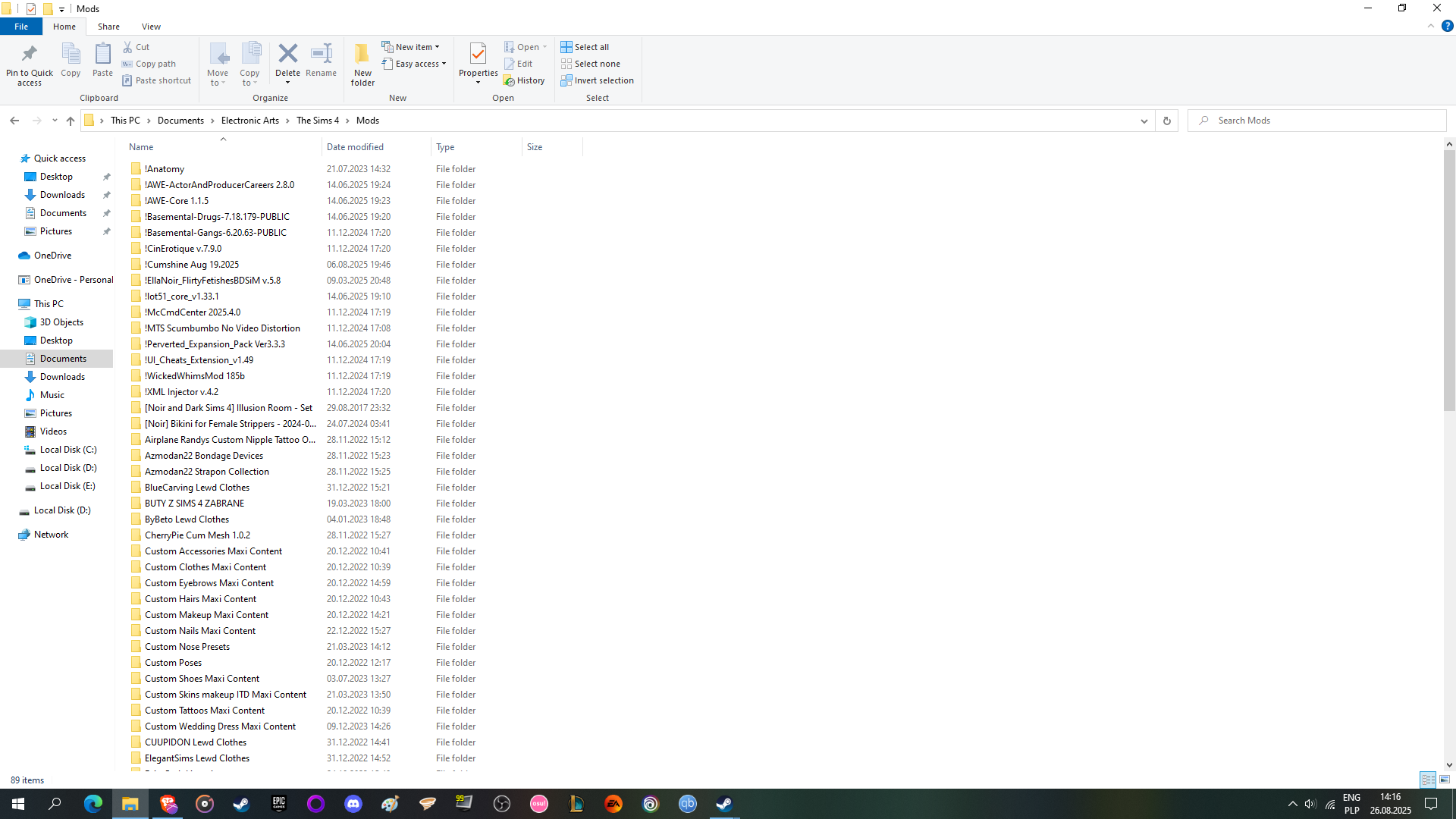1456x819 pixels.
Task: Click the Search Mods field
Action: (1317, 121)
